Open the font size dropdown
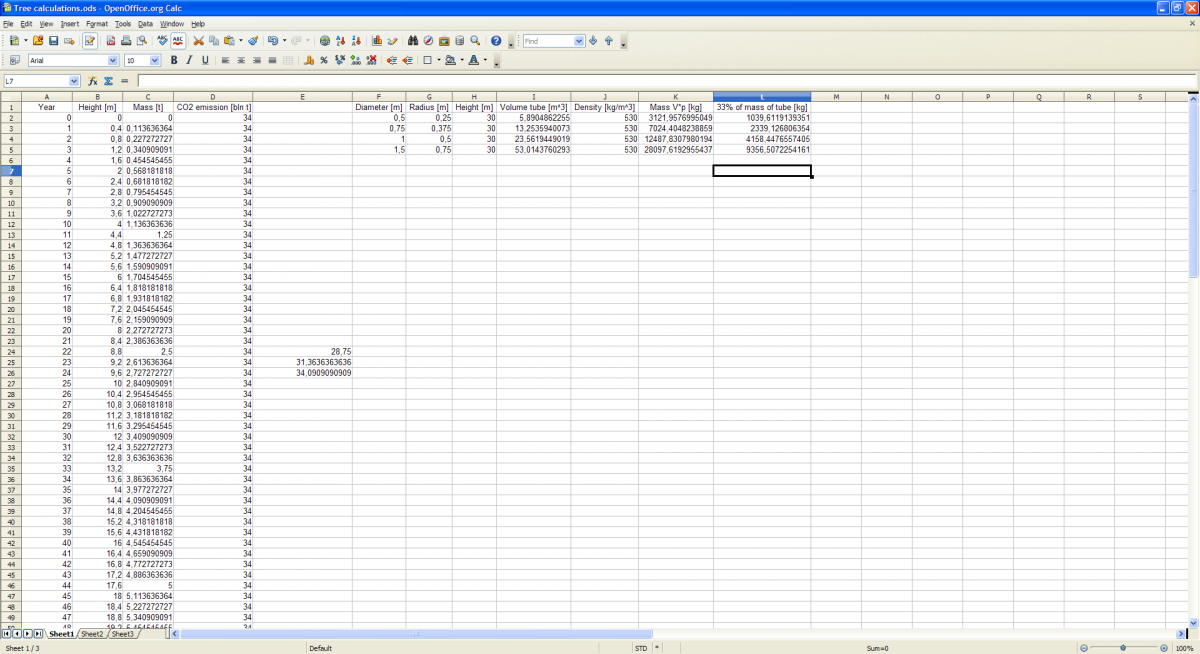The width and height of the screenshot is (1200, 654). click(155, 61)
